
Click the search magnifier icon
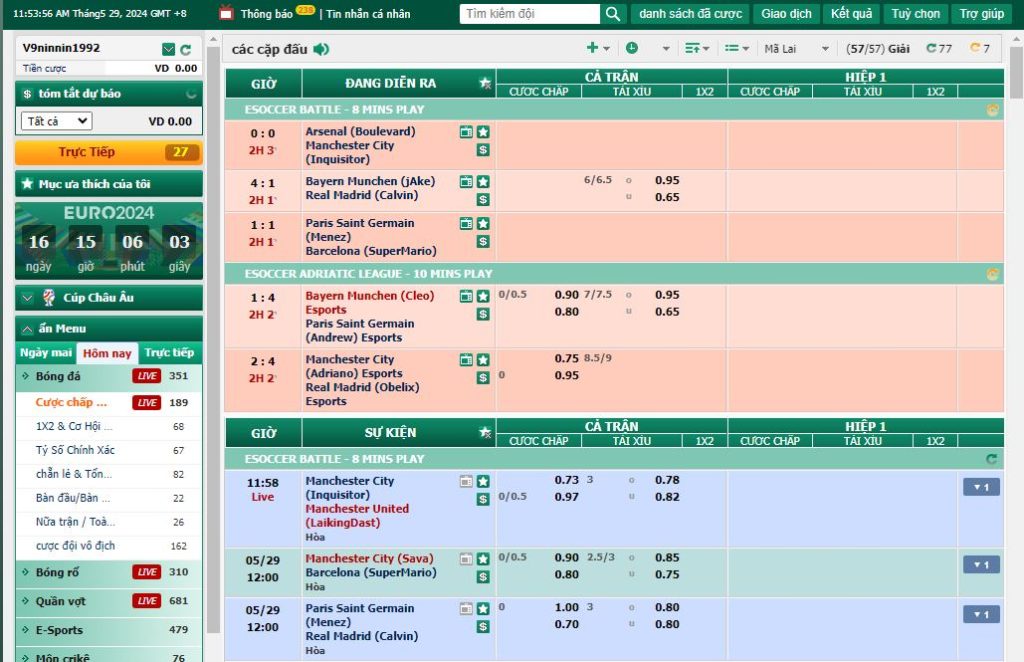click(613, 14)
